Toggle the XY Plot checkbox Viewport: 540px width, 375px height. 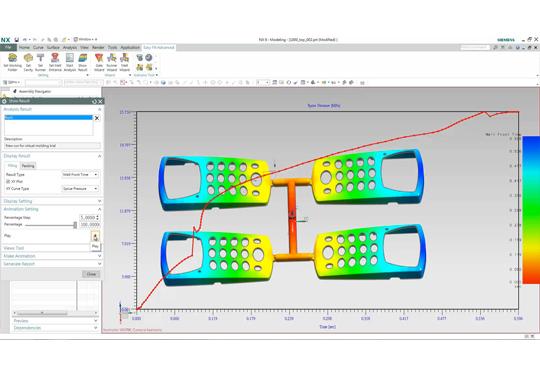coord(8,181)
